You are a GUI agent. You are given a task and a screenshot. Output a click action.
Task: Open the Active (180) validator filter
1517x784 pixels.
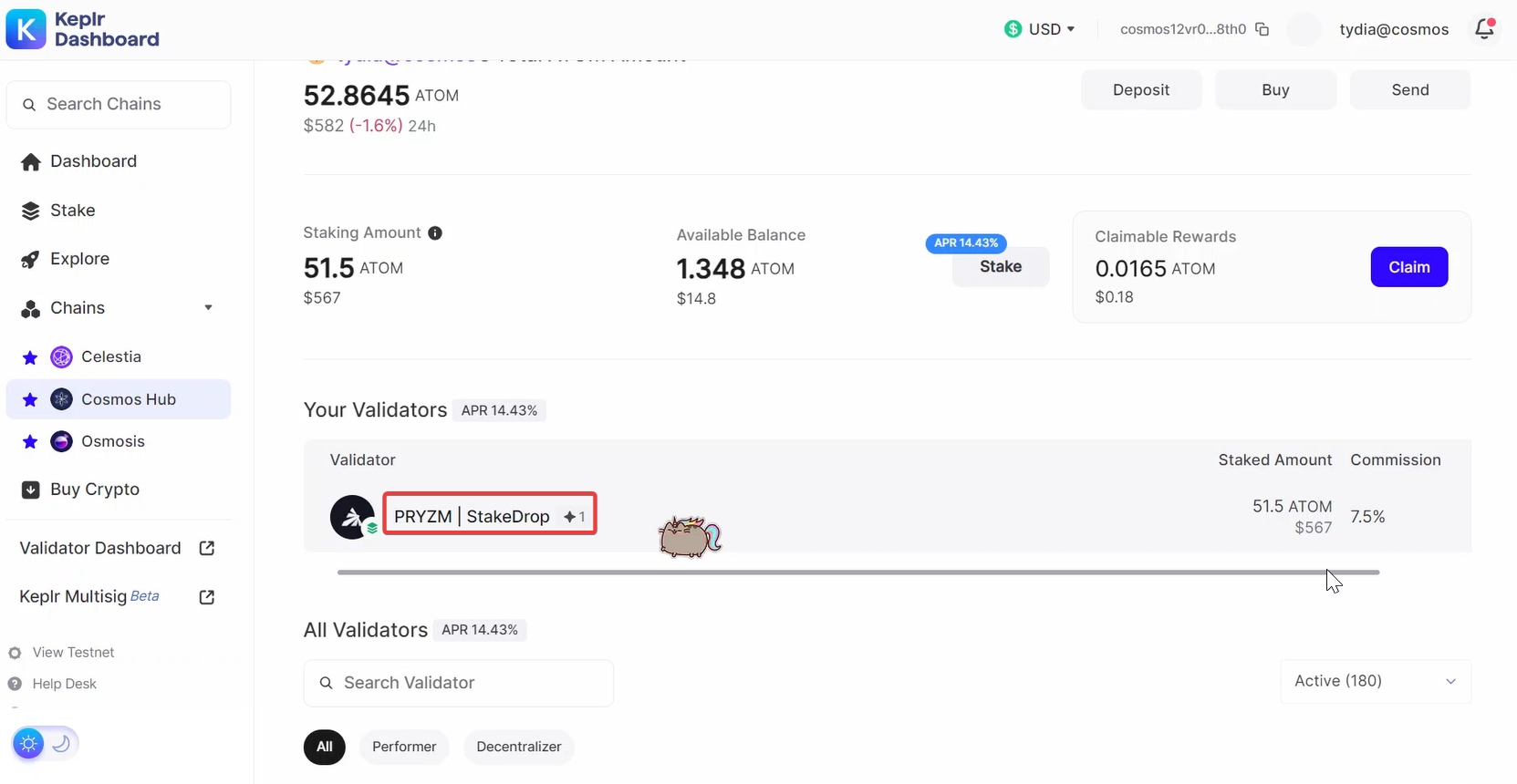(x=1375, y=681)
